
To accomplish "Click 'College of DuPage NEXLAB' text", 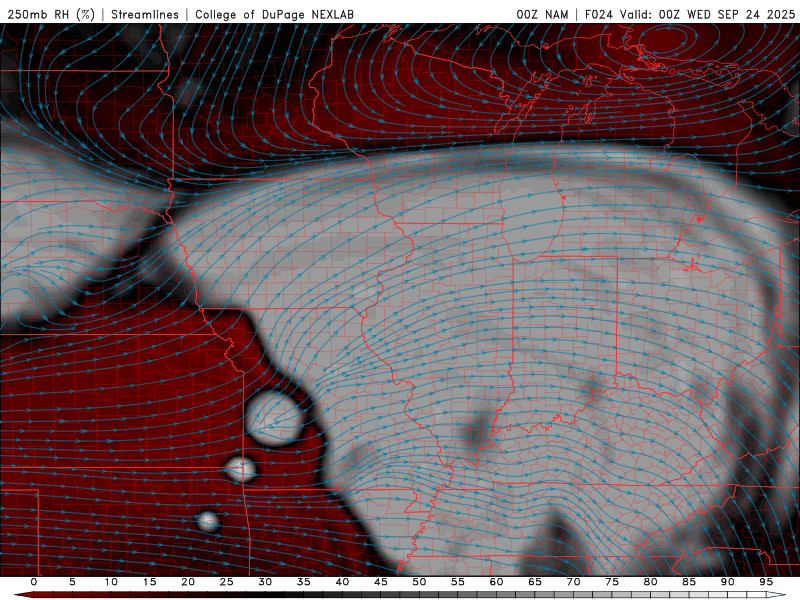I will coord(274,14).
